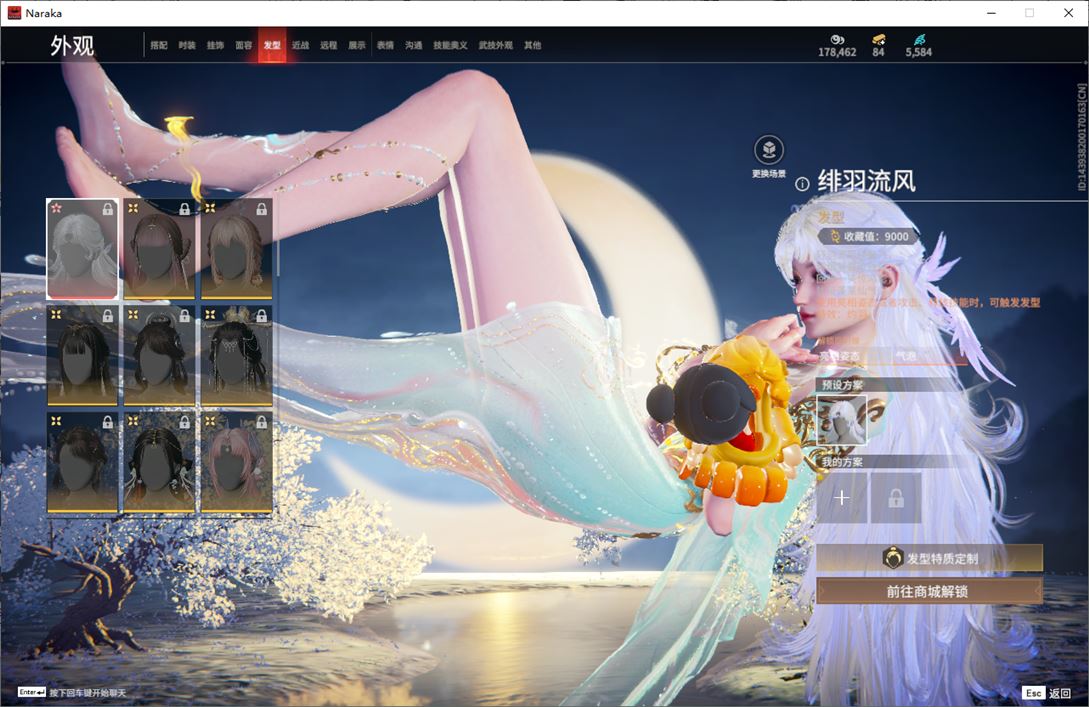Choose the light brown bob hairstyle thumbnail
The width and height of the screenshot is (1089, 707).
(236, 249)
